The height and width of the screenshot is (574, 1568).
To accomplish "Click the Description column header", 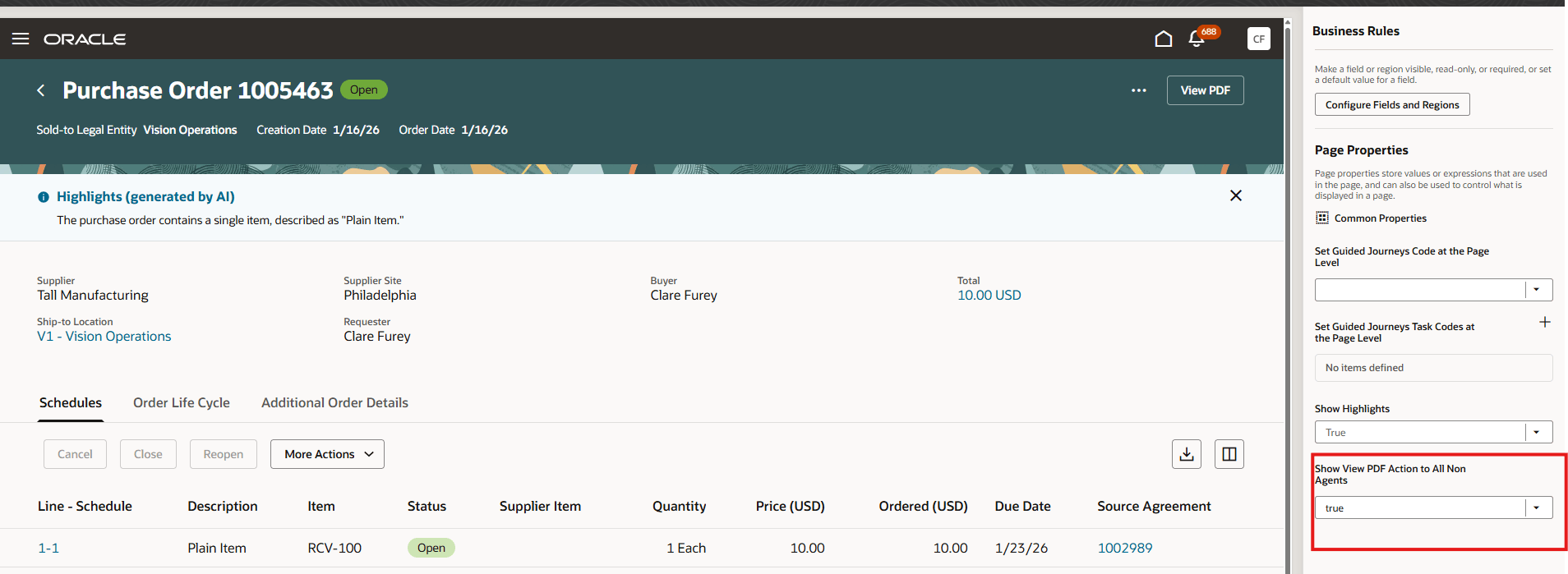I will [x=223, y=506].
